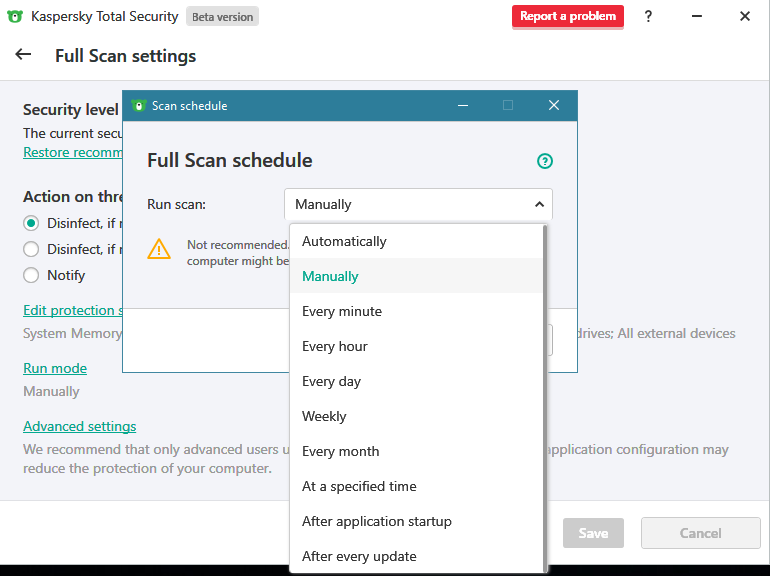Minimize the Scan schedule dialog

click(463, 106)
